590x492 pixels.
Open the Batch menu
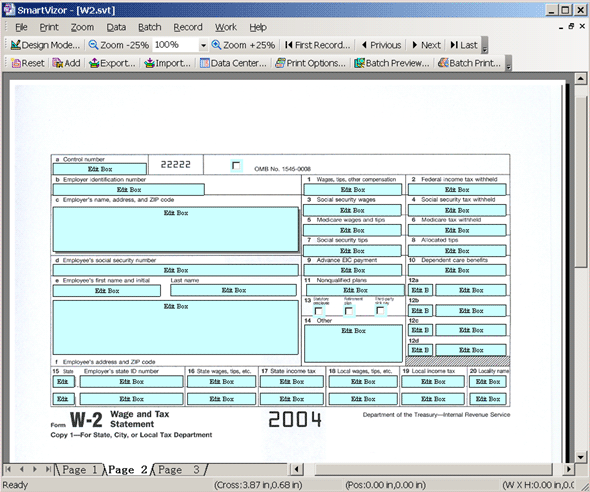150,27
